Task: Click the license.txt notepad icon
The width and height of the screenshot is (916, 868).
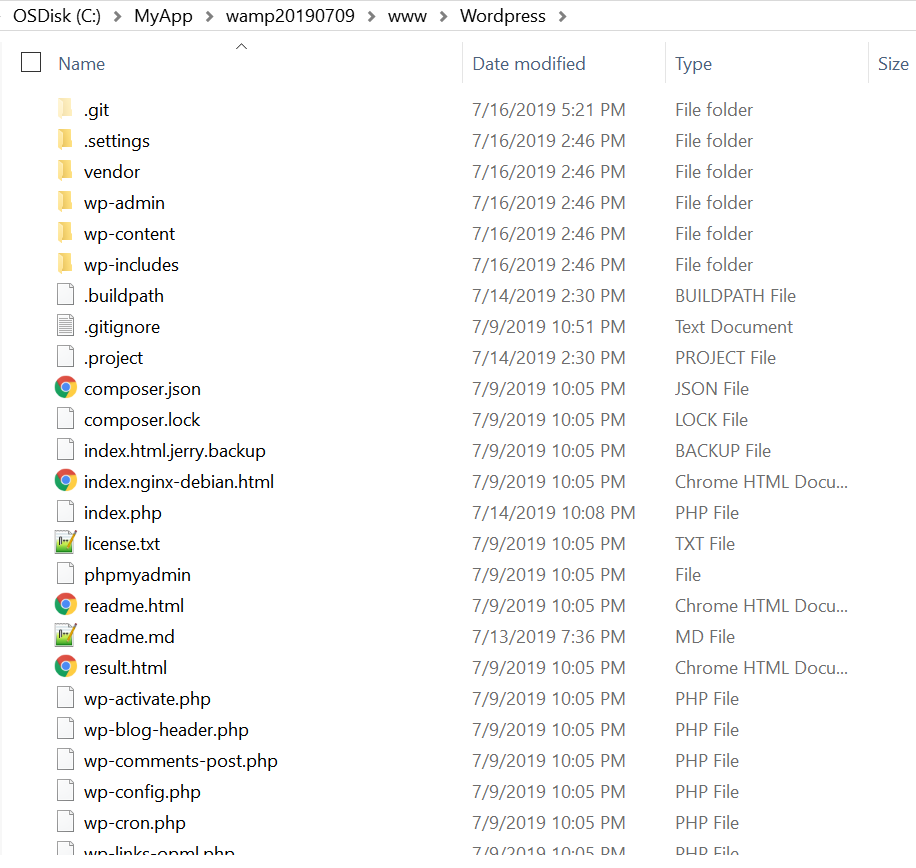Action: click(x=65, y=543)
